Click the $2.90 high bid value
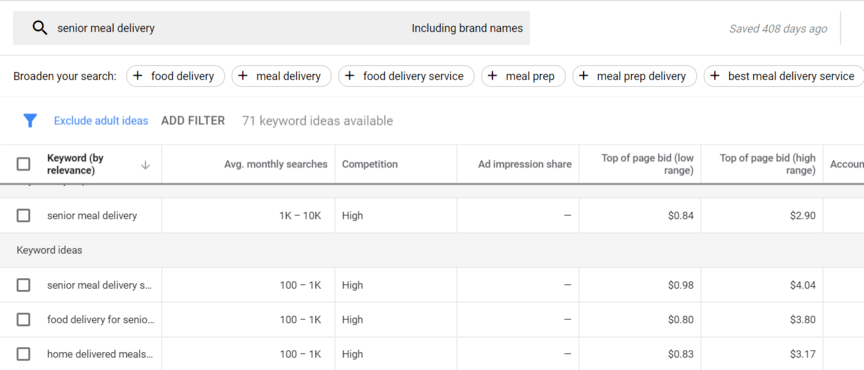The width and height of the screenshot is (864, 370). [x=803, y=216]
